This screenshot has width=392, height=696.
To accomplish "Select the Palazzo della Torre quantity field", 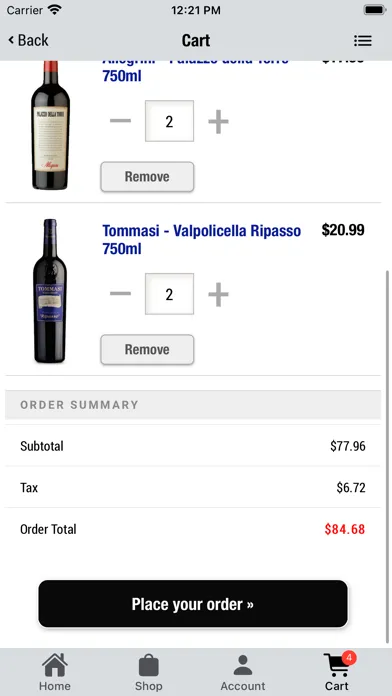I will [x=170, y=121].
